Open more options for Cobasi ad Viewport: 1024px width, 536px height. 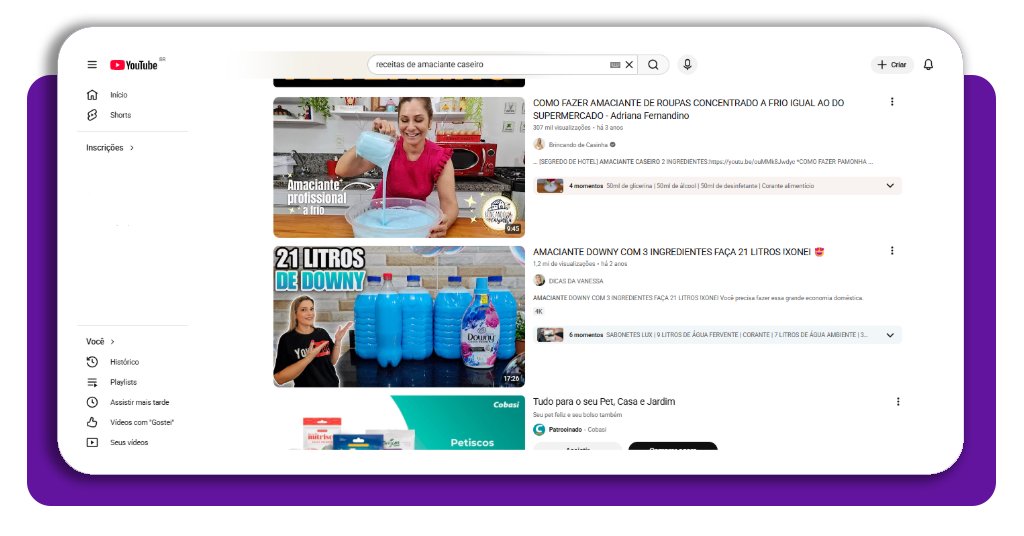click(898, 402)
